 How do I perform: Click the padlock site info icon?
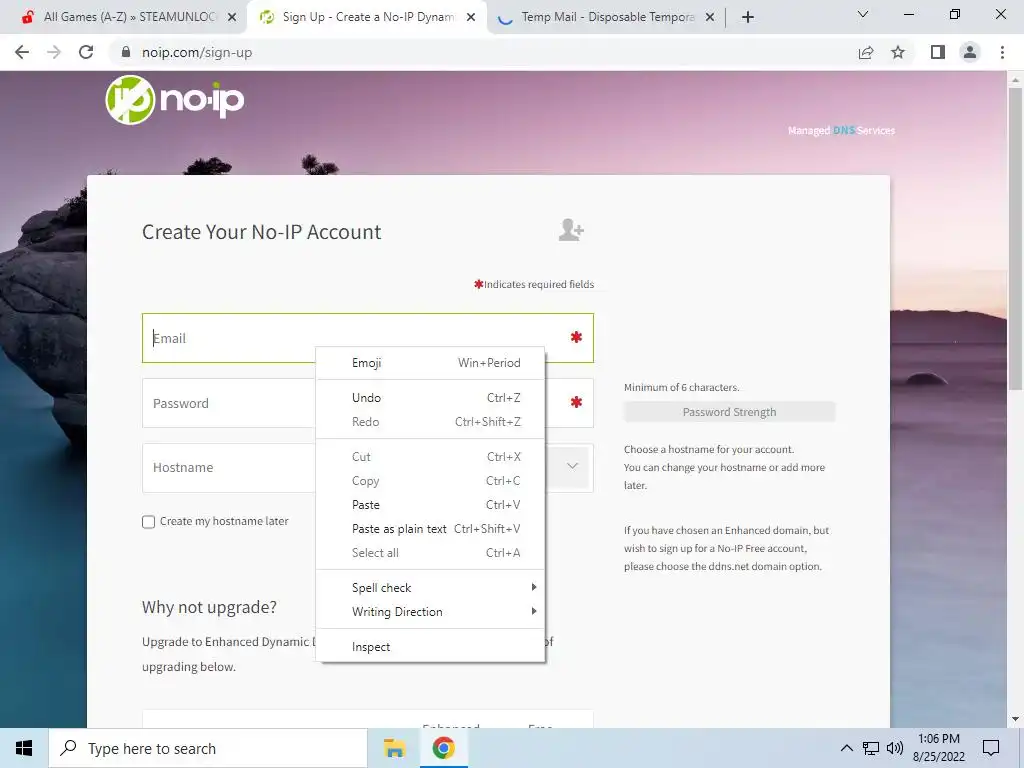point(126,52)
